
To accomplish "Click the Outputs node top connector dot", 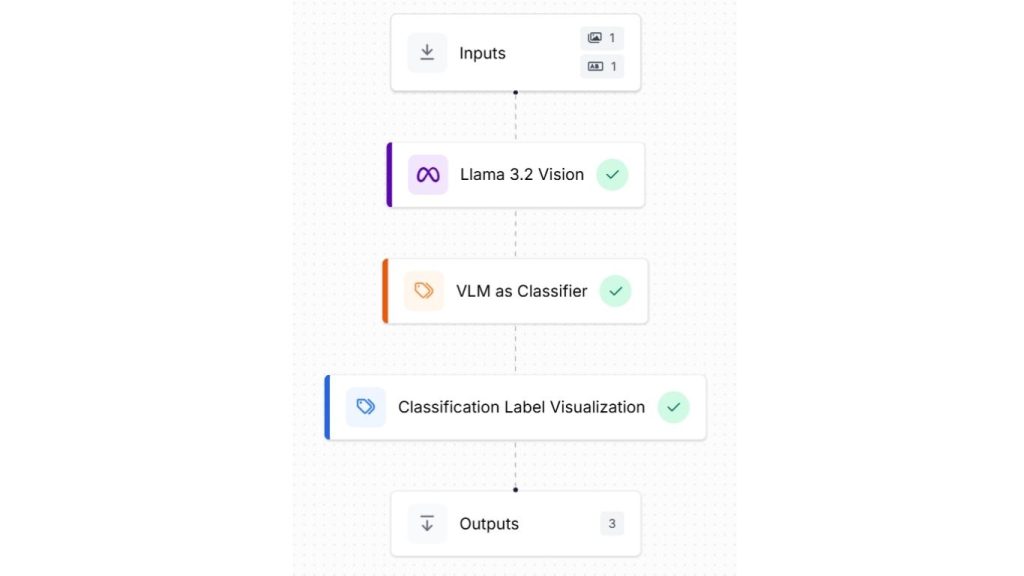I will [x=516, y=490].
